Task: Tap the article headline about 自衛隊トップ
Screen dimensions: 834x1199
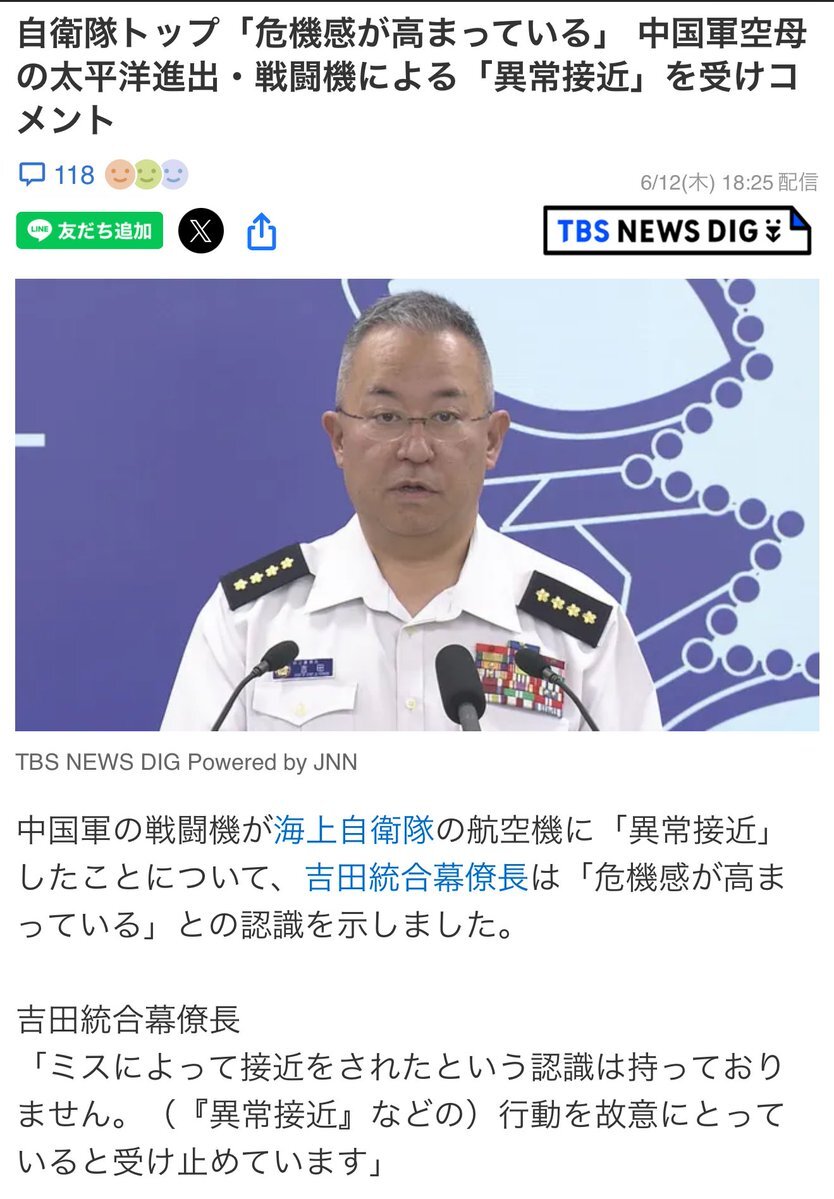Action: [411, 76]
